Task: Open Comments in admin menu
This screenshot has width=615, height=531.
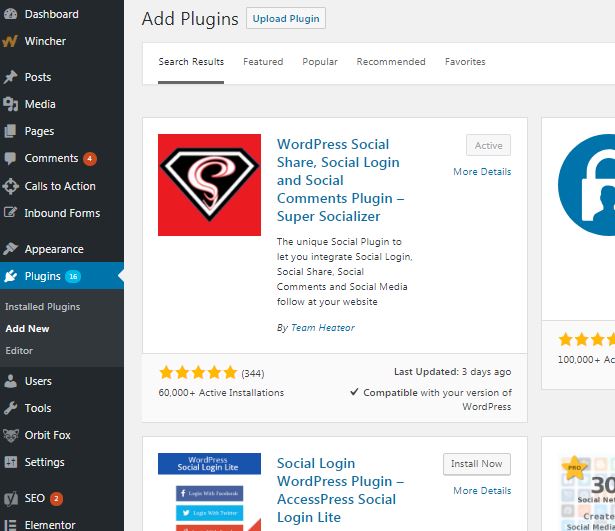Action: pos(51,158)
